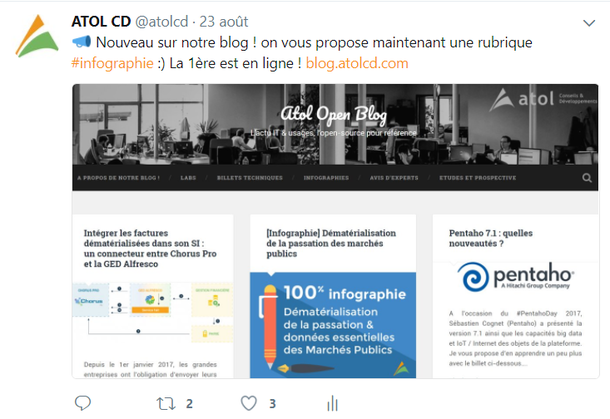
Task: Click the Atol Open Blog title
Action: click(334, 114)
